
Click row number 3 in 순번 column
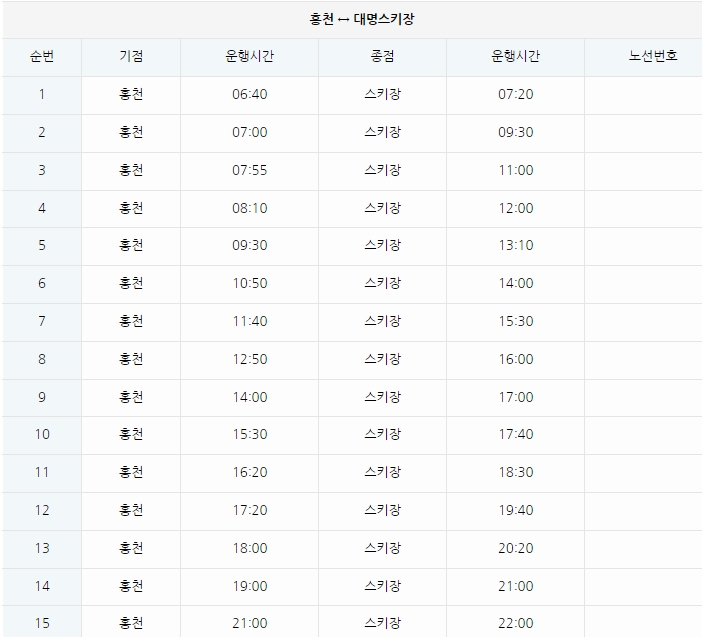[42, 170]
